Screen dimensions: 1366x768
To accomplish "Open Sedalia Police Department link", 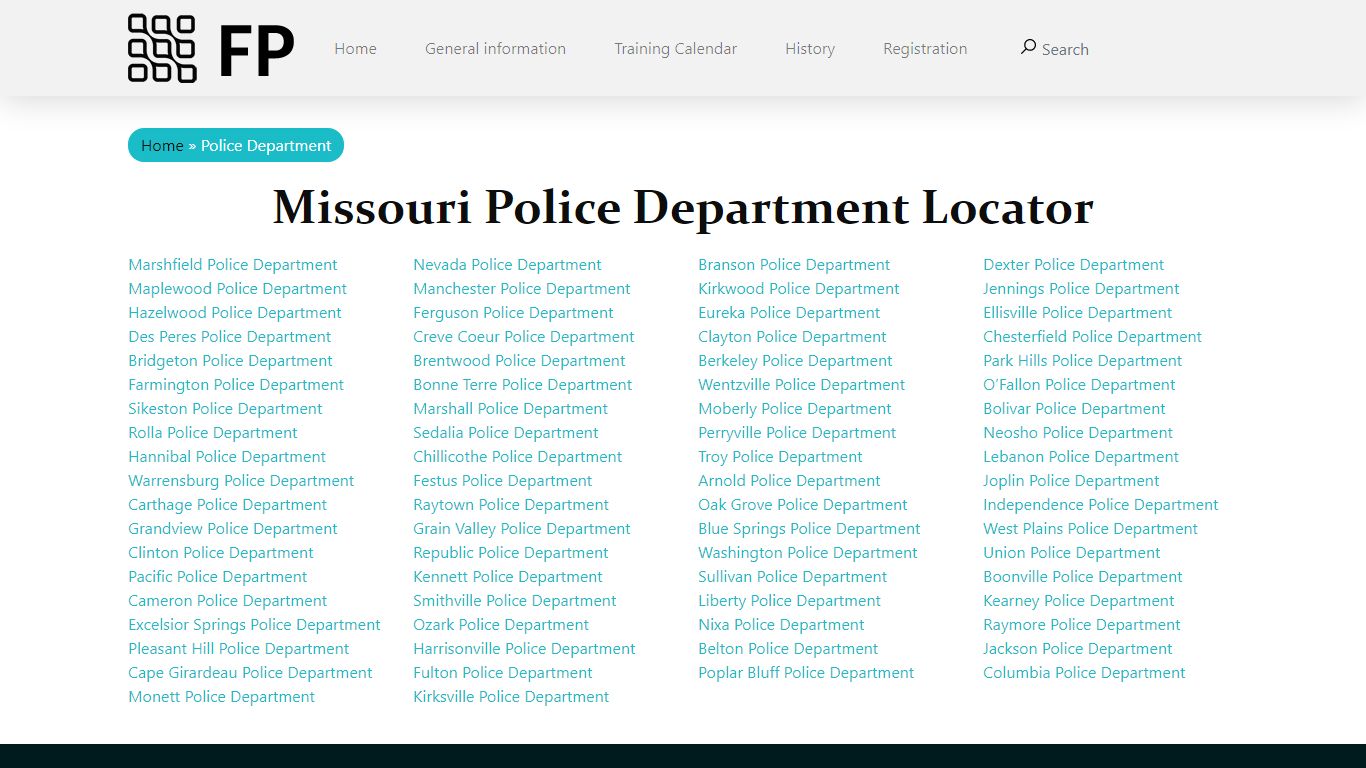I will click(506, 433).
